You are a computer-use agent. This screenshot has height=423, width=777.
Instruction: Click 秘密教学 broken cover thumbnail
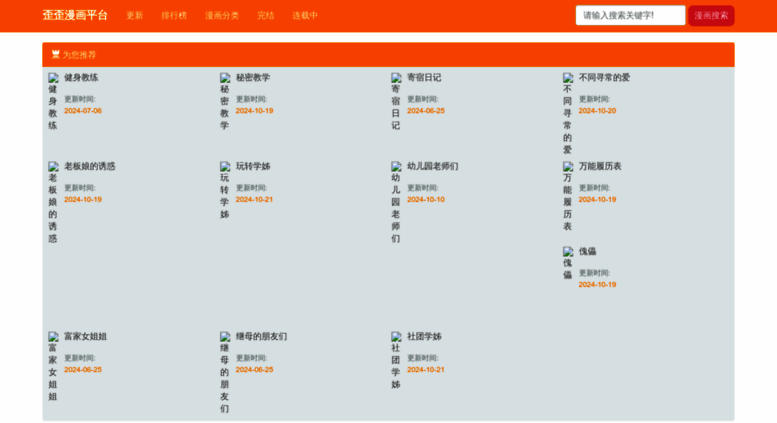pos(225,102)
